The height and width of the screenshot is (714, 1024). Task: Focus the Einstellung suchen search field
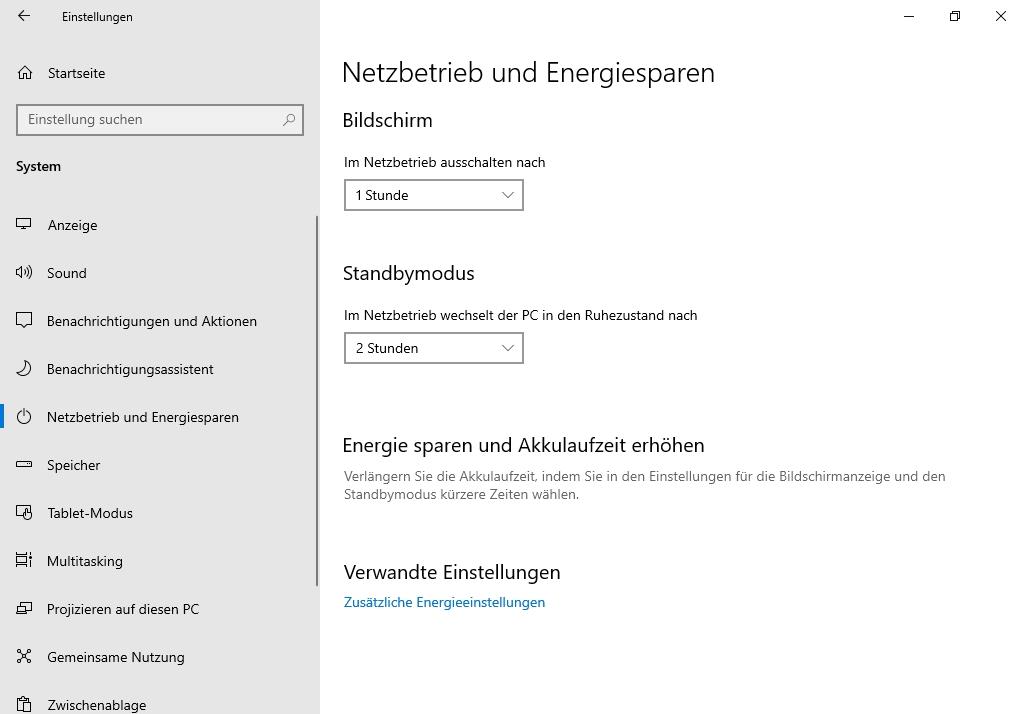click(x=160, y=120)
